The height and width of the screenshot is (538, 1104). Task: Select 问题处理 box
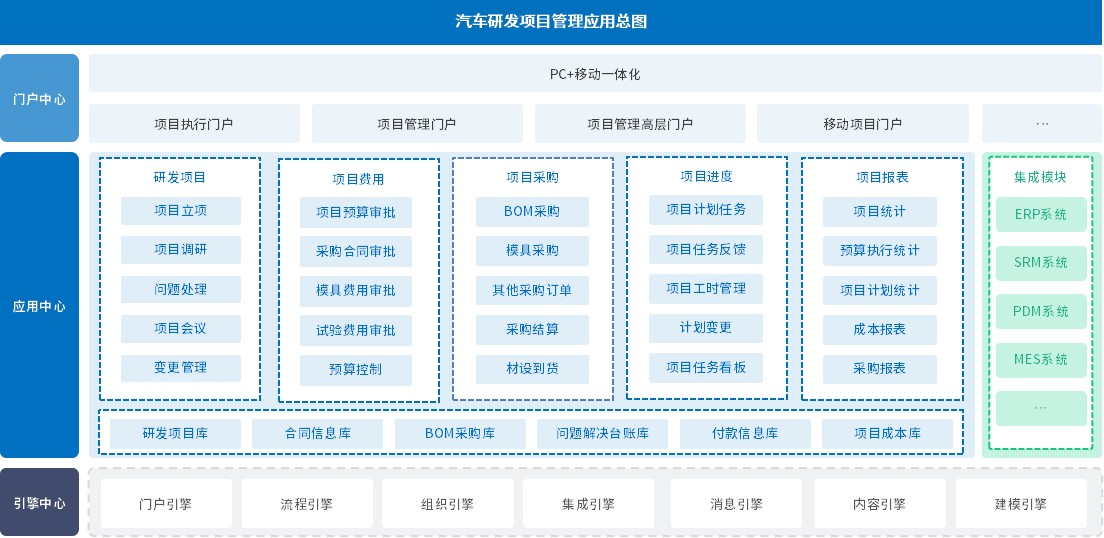tap(180, 289)
